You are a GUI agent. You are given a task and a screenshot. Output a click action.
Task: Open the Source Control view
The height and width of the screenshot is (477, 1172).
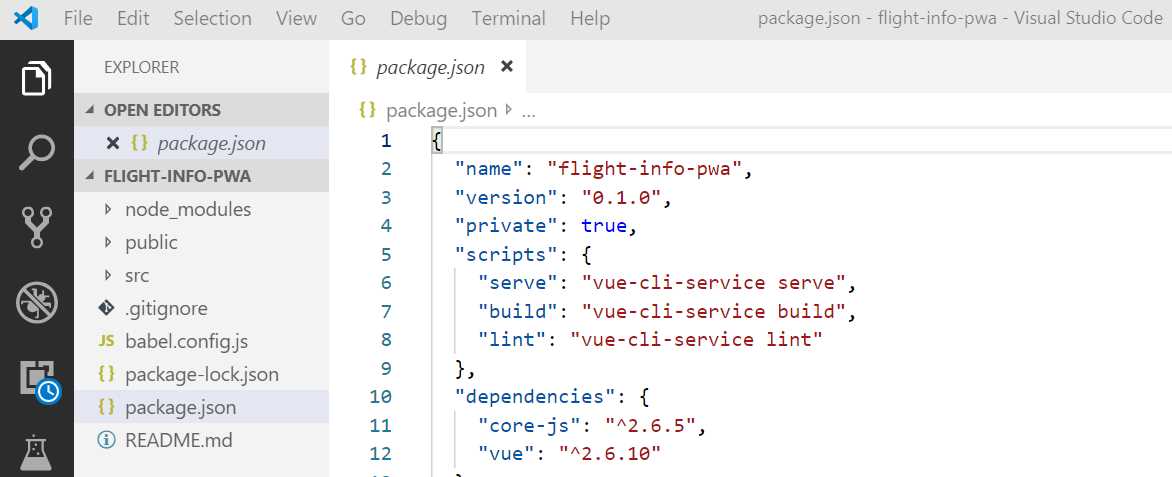[37, 227]
